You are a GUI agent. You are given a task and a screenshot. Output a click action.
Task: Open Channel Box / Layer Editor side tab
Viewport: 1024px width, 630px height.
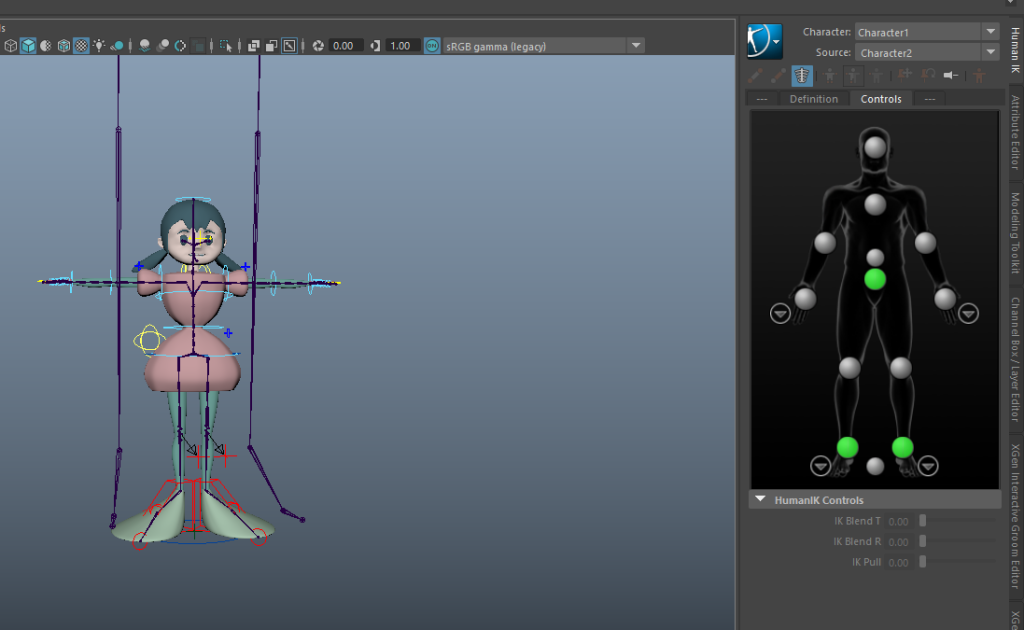click(1016, 359)
